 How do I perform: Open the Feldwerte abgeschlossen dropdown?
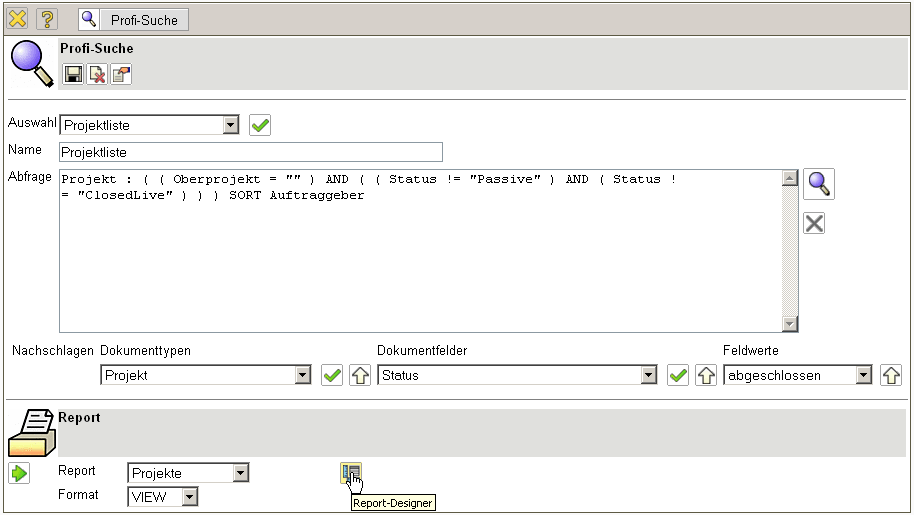(x=864, y=376)
